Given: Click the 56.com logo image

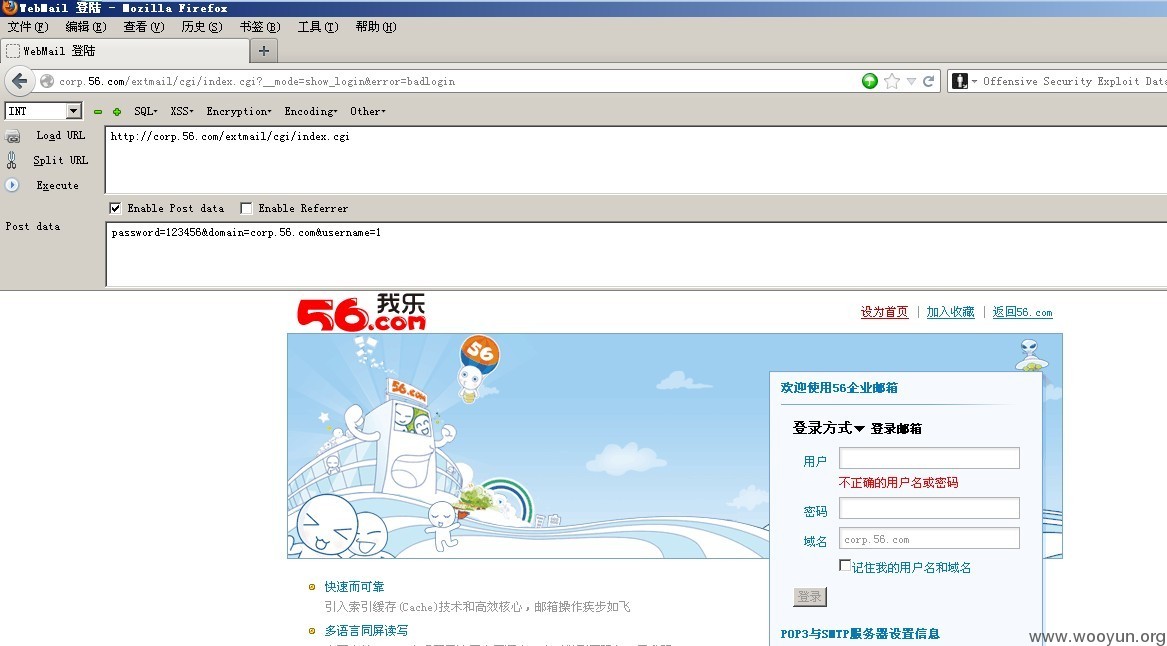Looking at the screenshot, I should pyautogui.click(x=362, y=312).
